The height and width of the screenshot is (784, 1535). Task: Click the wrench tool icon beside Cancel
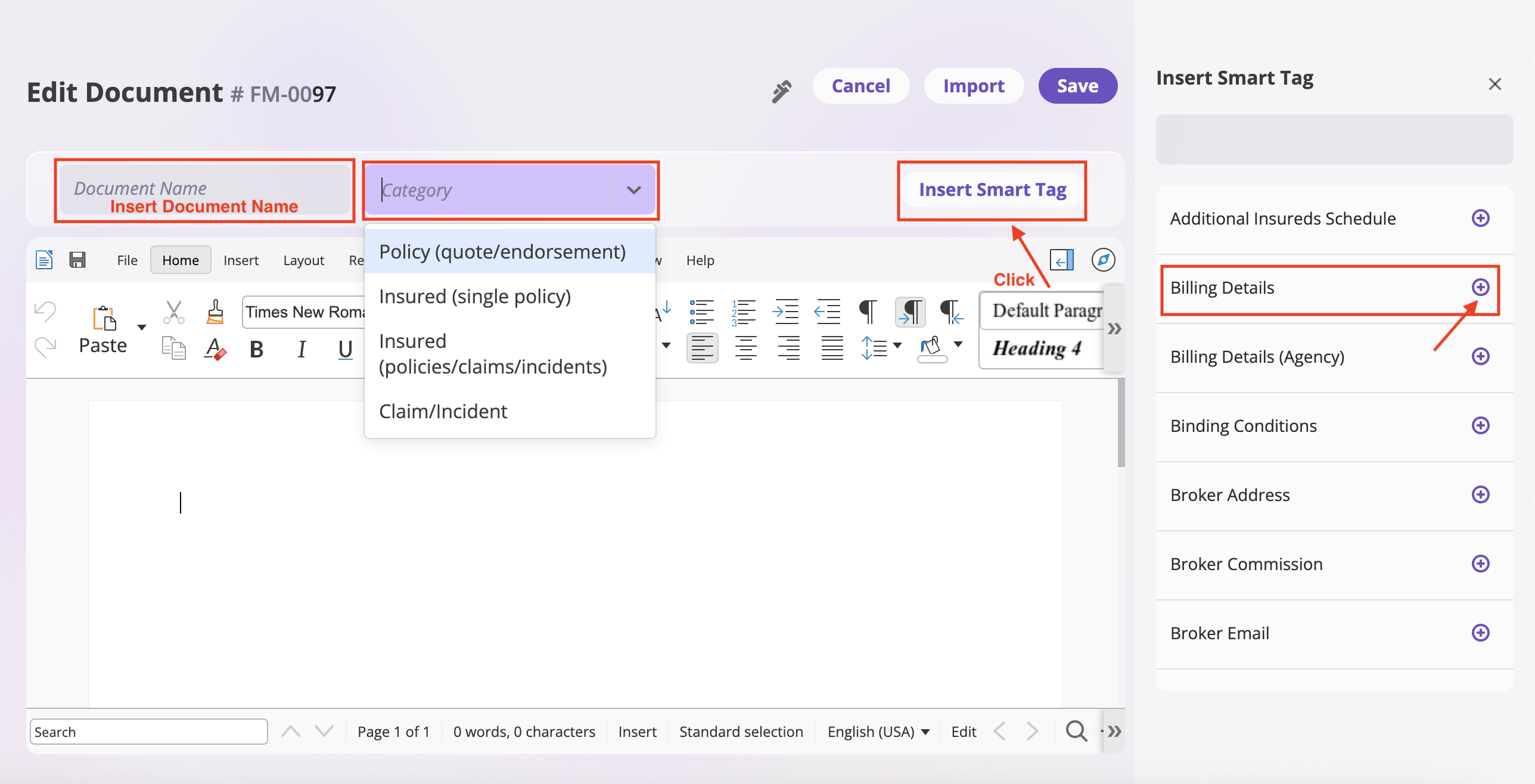pos(781,91)
